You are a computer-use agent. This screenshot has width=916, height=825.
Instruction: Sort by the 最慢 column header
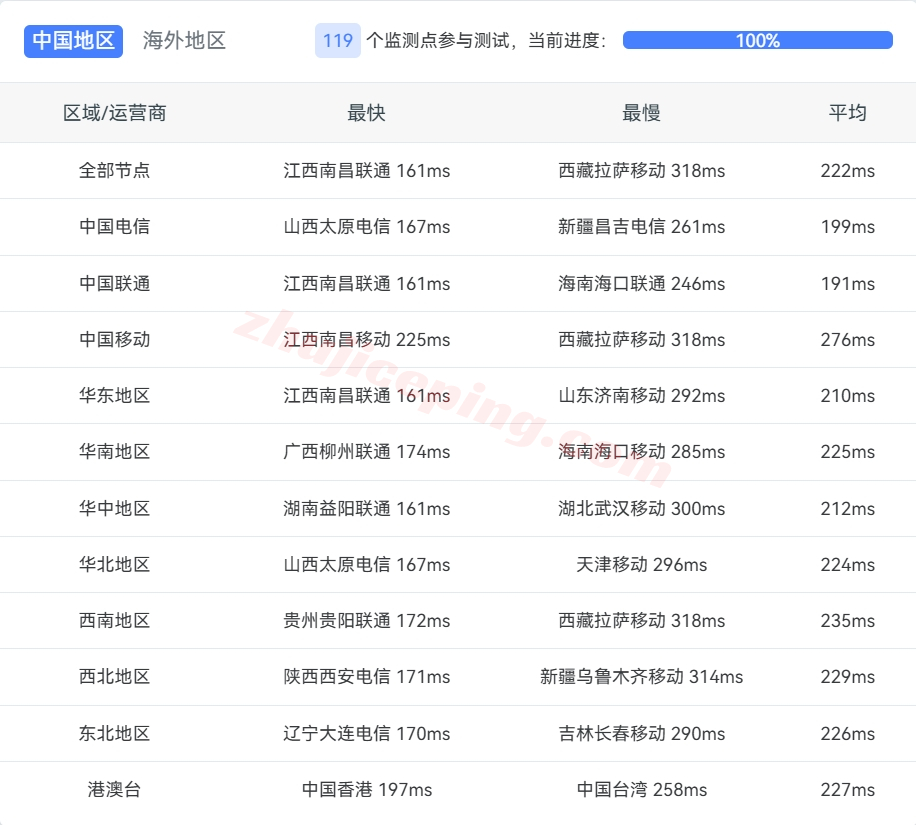(641, 113)
